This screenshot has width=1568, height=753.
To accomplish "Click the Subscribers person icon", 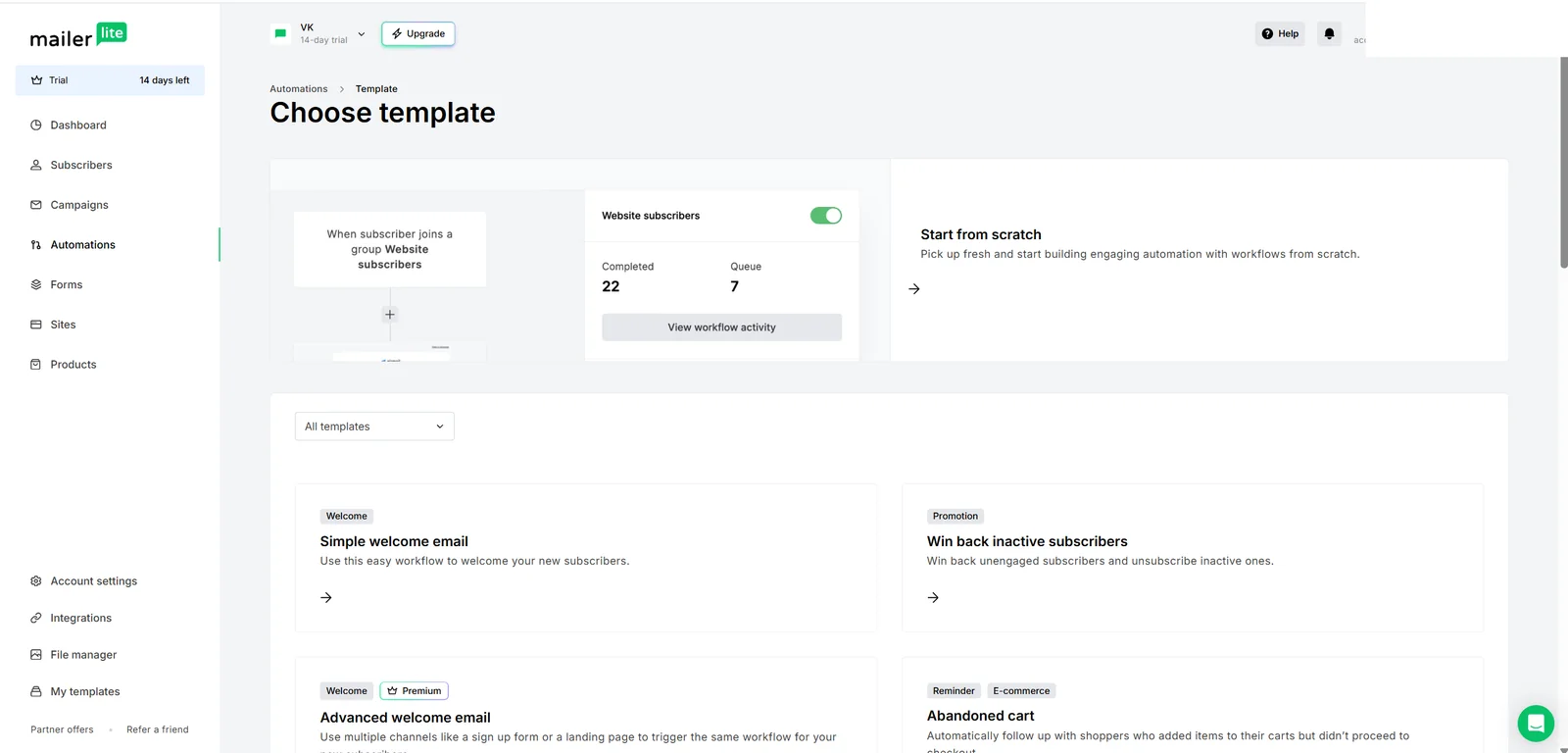I will click(x=36, y=165).
